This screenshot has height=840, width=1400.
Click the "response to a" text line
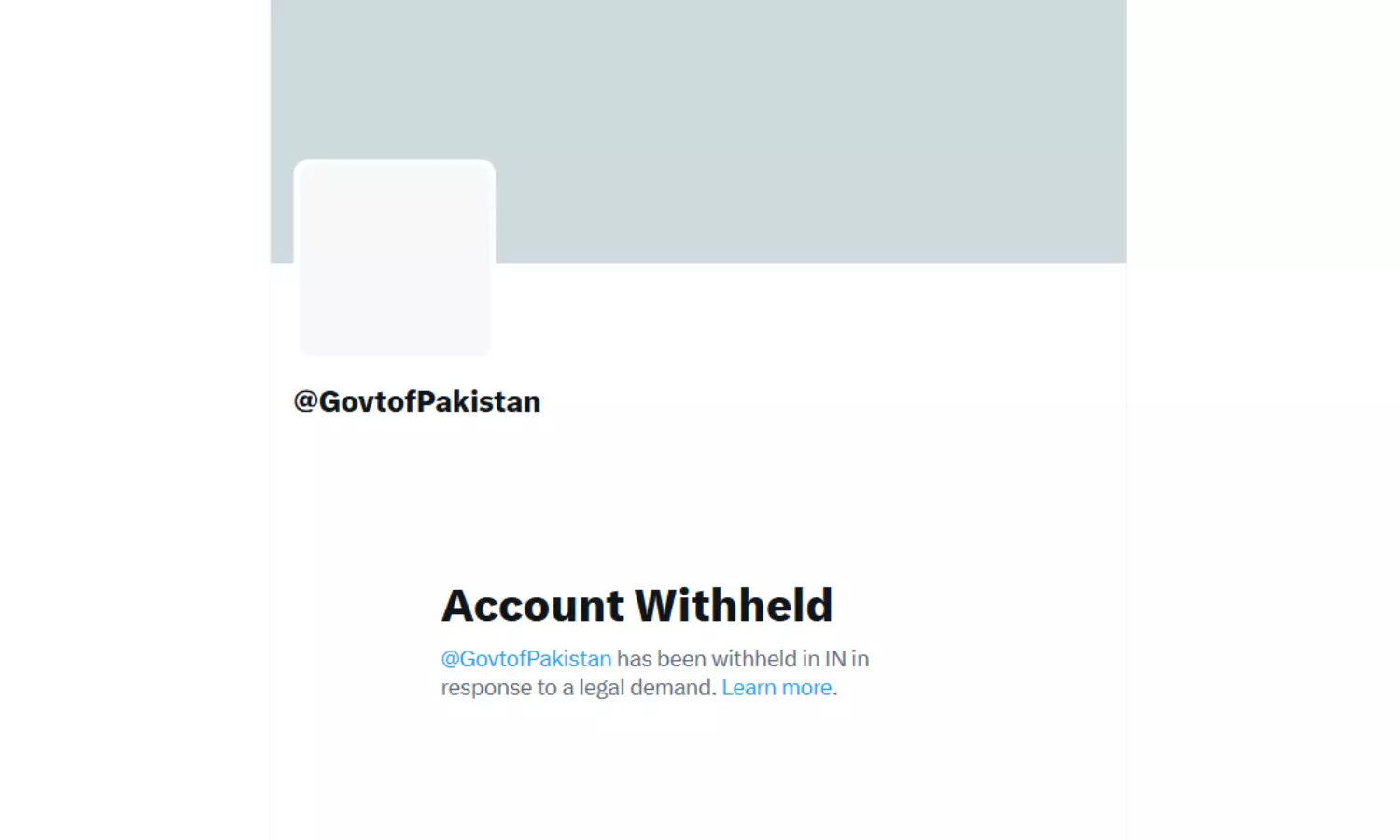click(x=507, y=688)
